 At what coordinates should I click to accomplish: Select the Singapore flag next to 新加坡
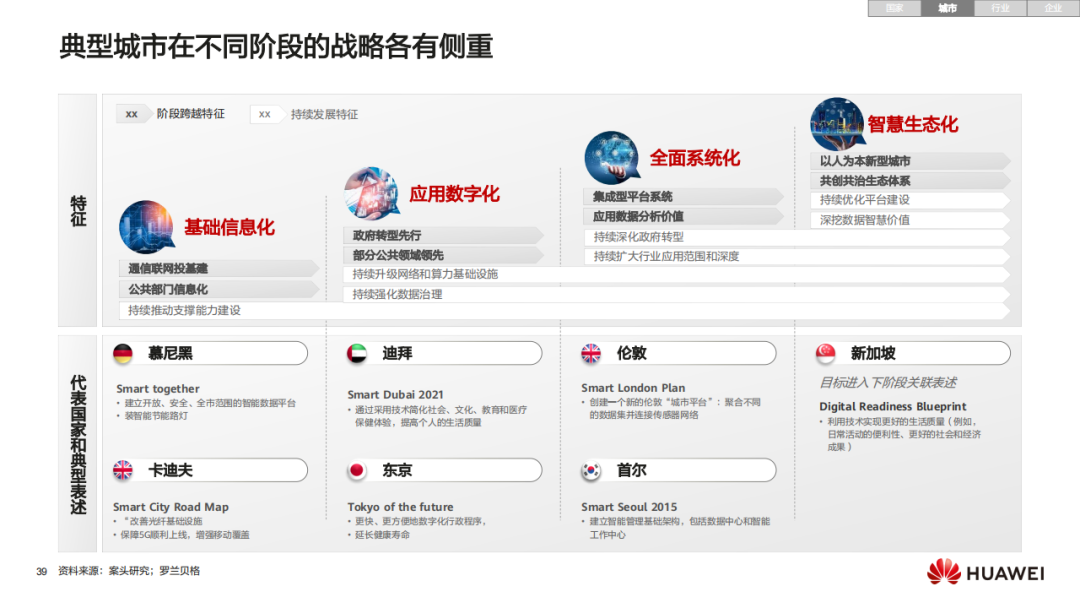tap(824, 353)
